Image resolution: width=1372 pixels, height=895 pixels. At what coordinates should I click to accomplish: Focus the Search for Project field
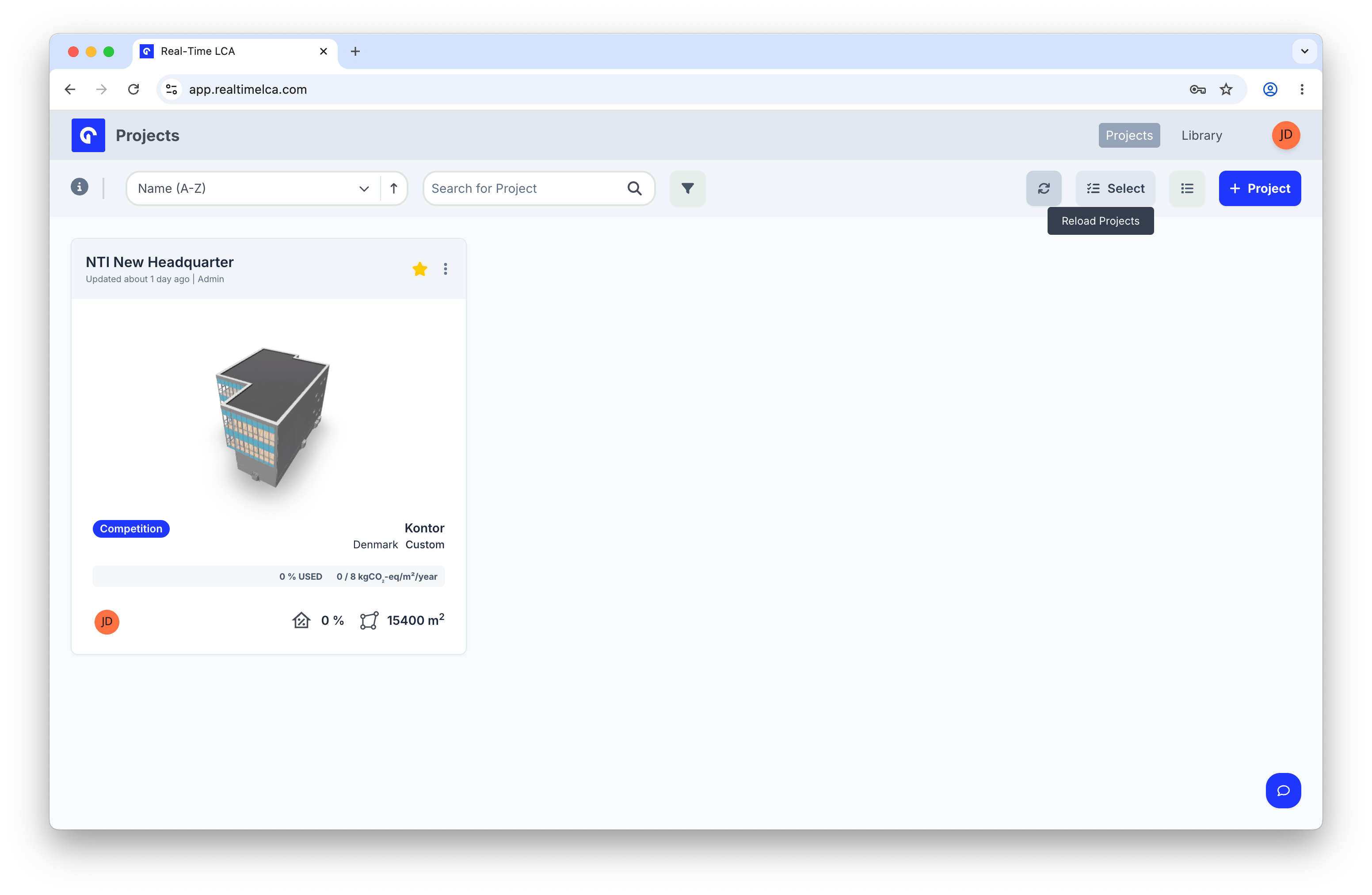(538, 188)
